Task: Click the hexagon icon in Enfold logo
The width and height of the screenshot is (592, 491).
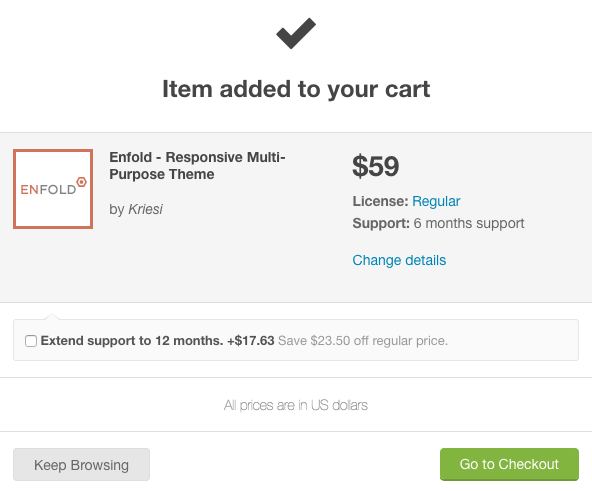Action: point(82,182)
